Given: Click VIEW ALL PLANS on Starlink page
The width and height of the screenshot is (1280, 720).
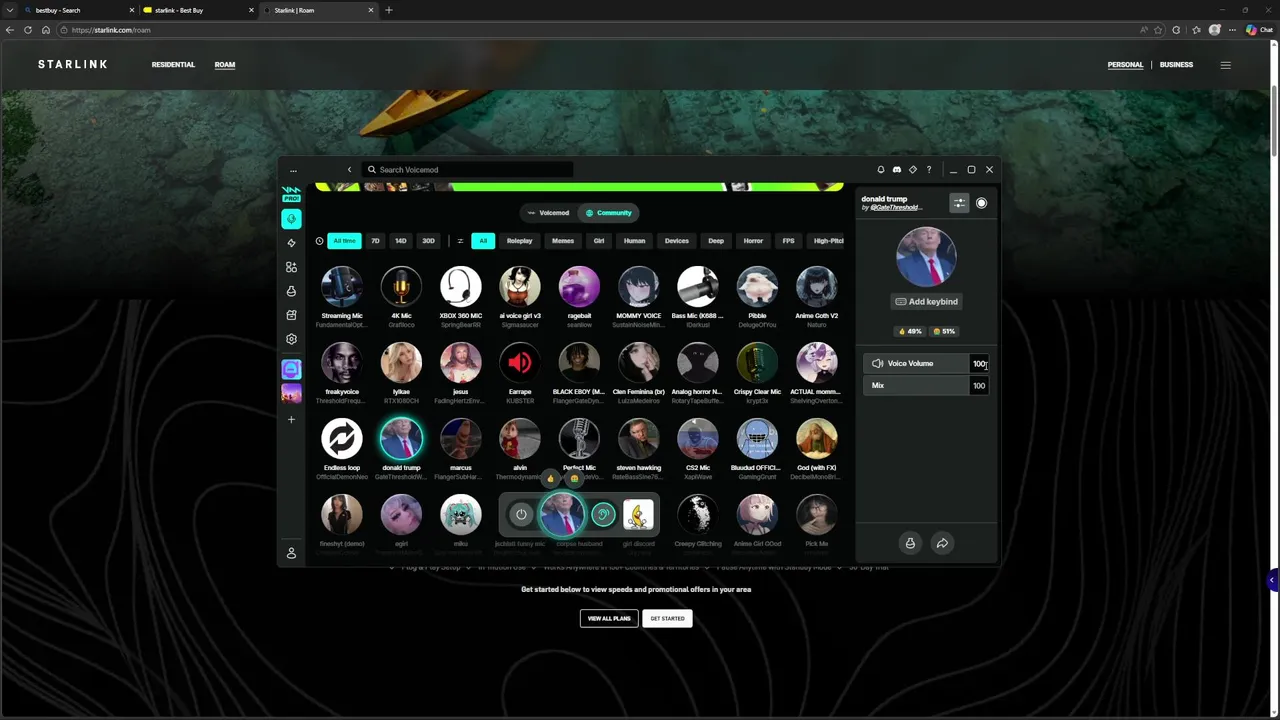Looking at the screenshot, I should tap(609, 619).
